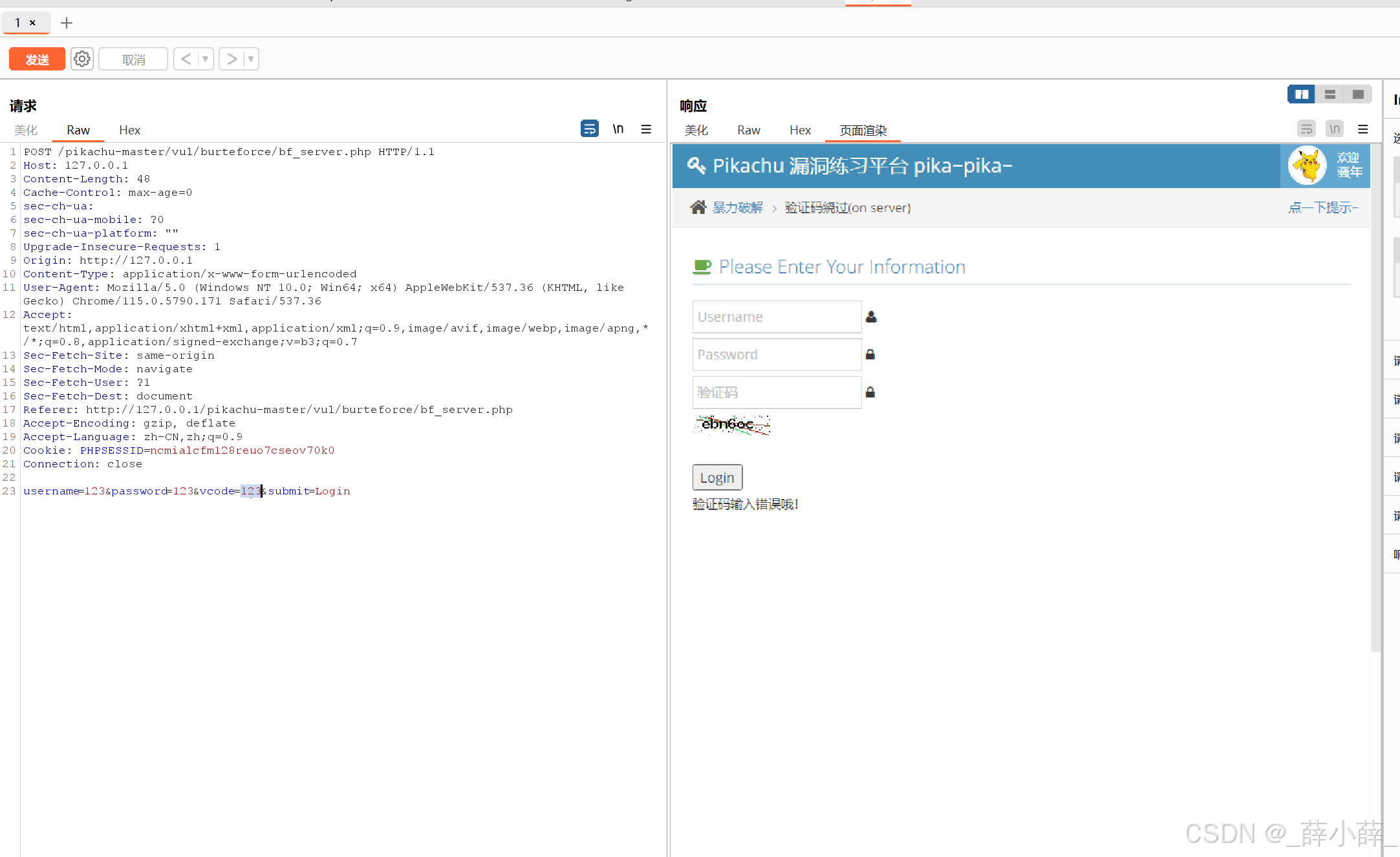The height and width of the screenshot is (857, 1400).
Task: Open request panel hamburger options menu
Action: point(646,129)
